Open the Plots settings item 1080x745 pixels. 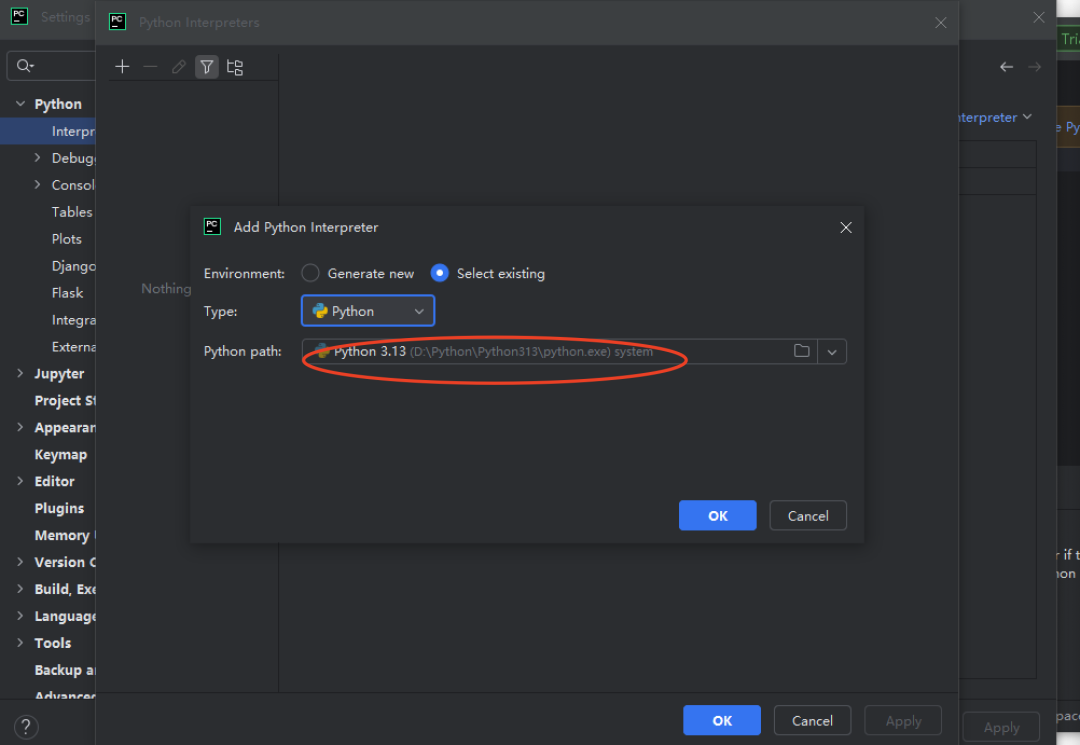tap(67, 239)
